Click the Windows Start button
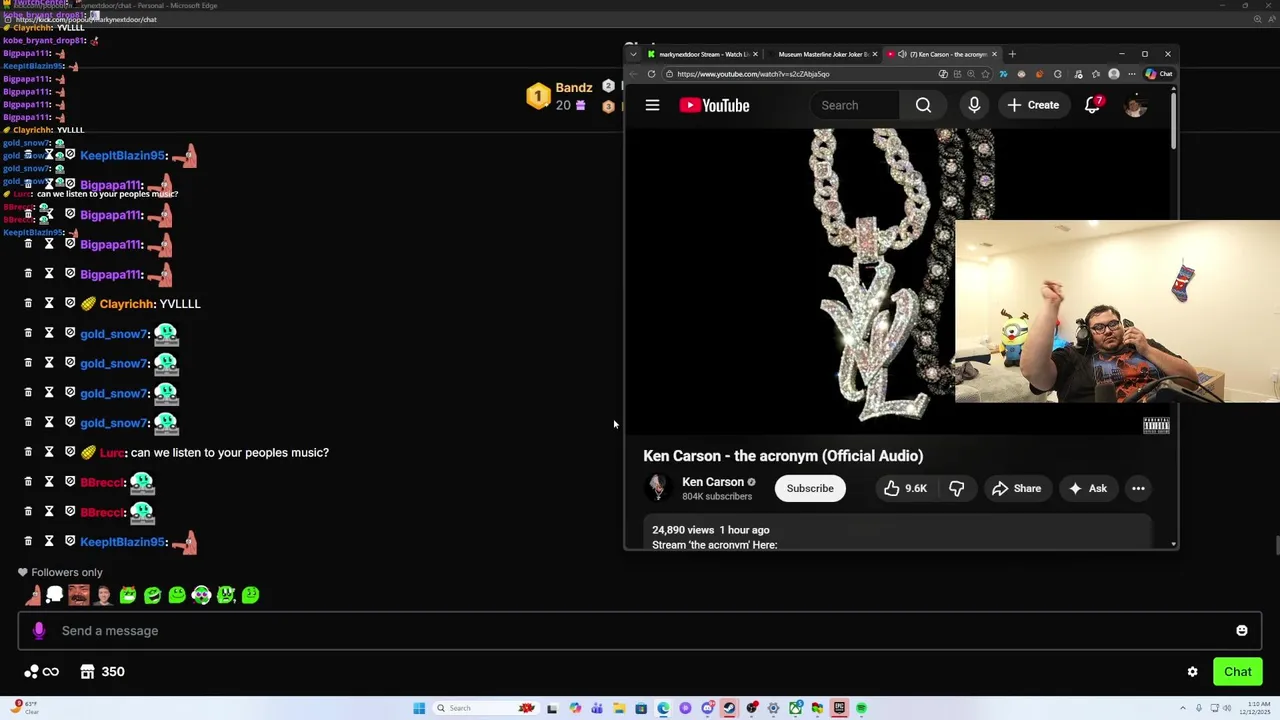 click(419, 708)
